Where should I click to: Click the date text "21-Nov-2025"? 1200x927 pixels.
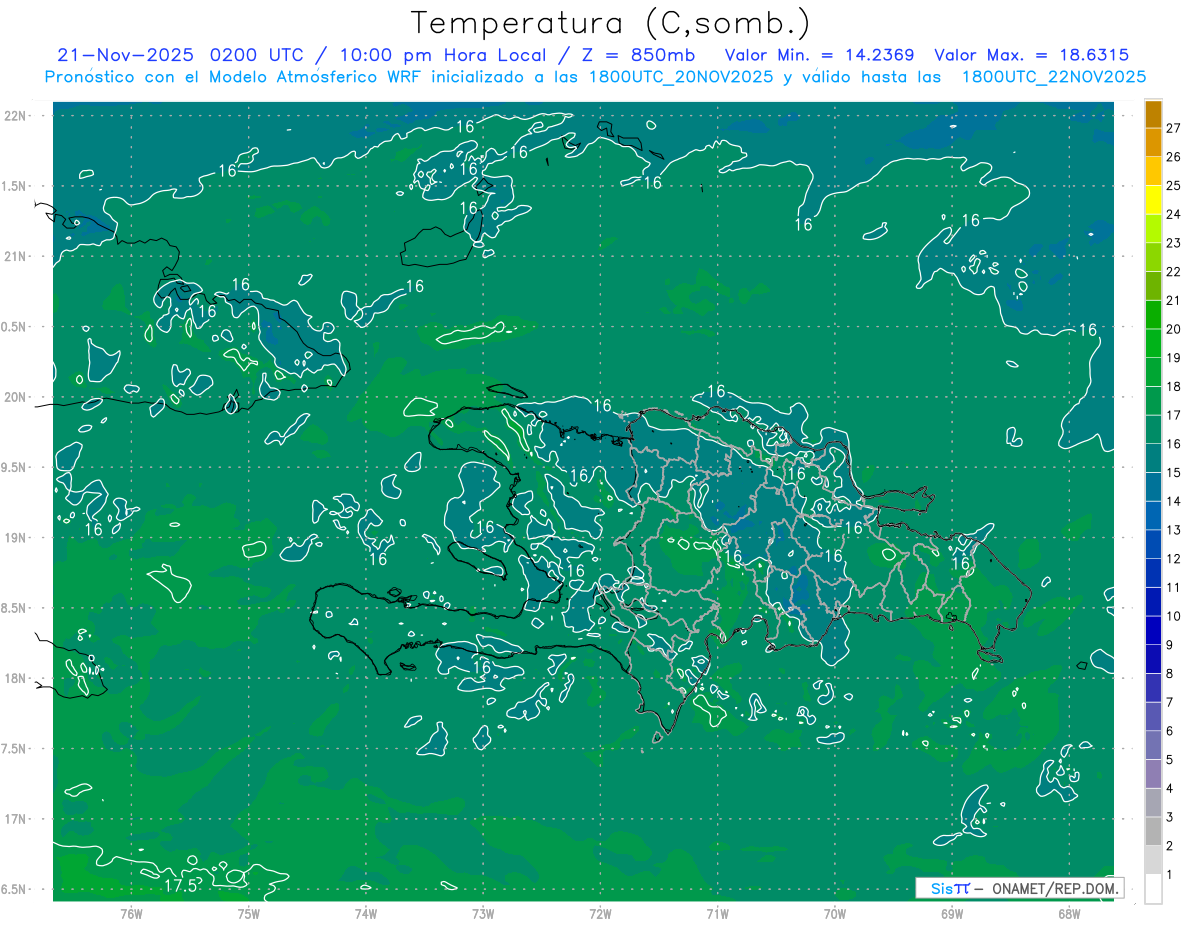[x=127, y=55]
